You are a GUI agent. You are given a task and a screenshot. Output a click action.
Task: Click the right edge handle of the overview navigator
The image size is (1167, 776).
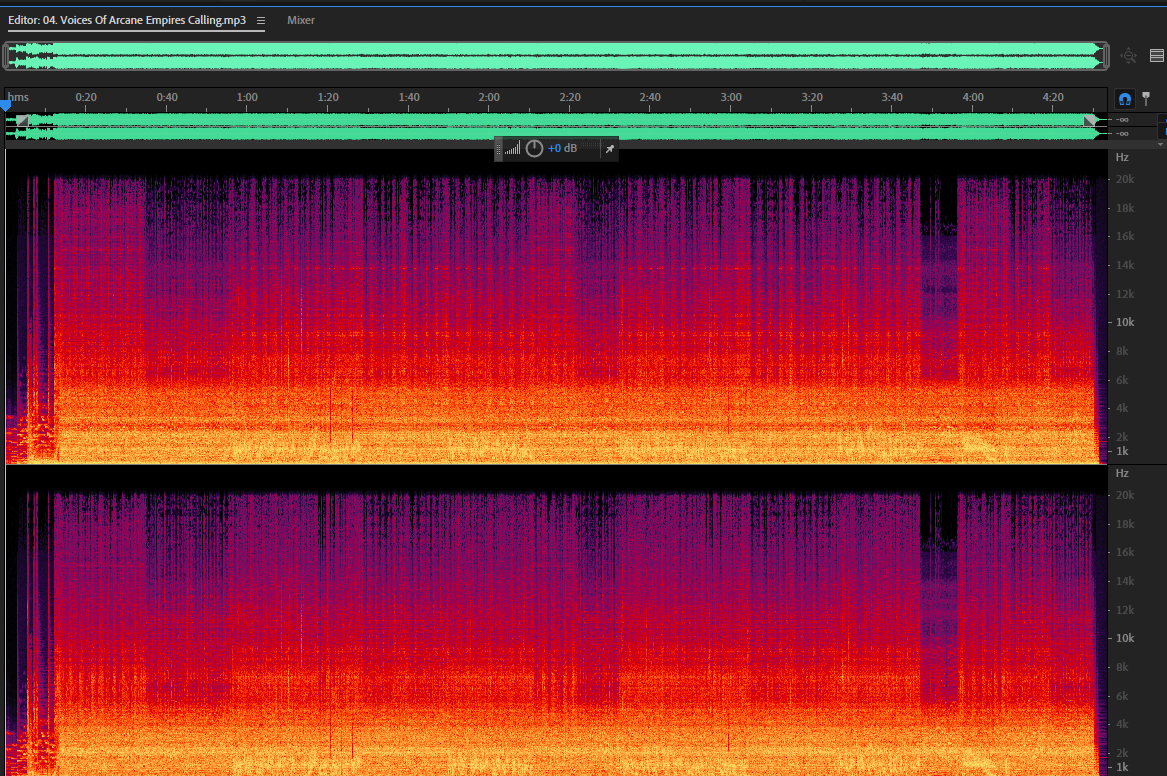[1105, 56]
